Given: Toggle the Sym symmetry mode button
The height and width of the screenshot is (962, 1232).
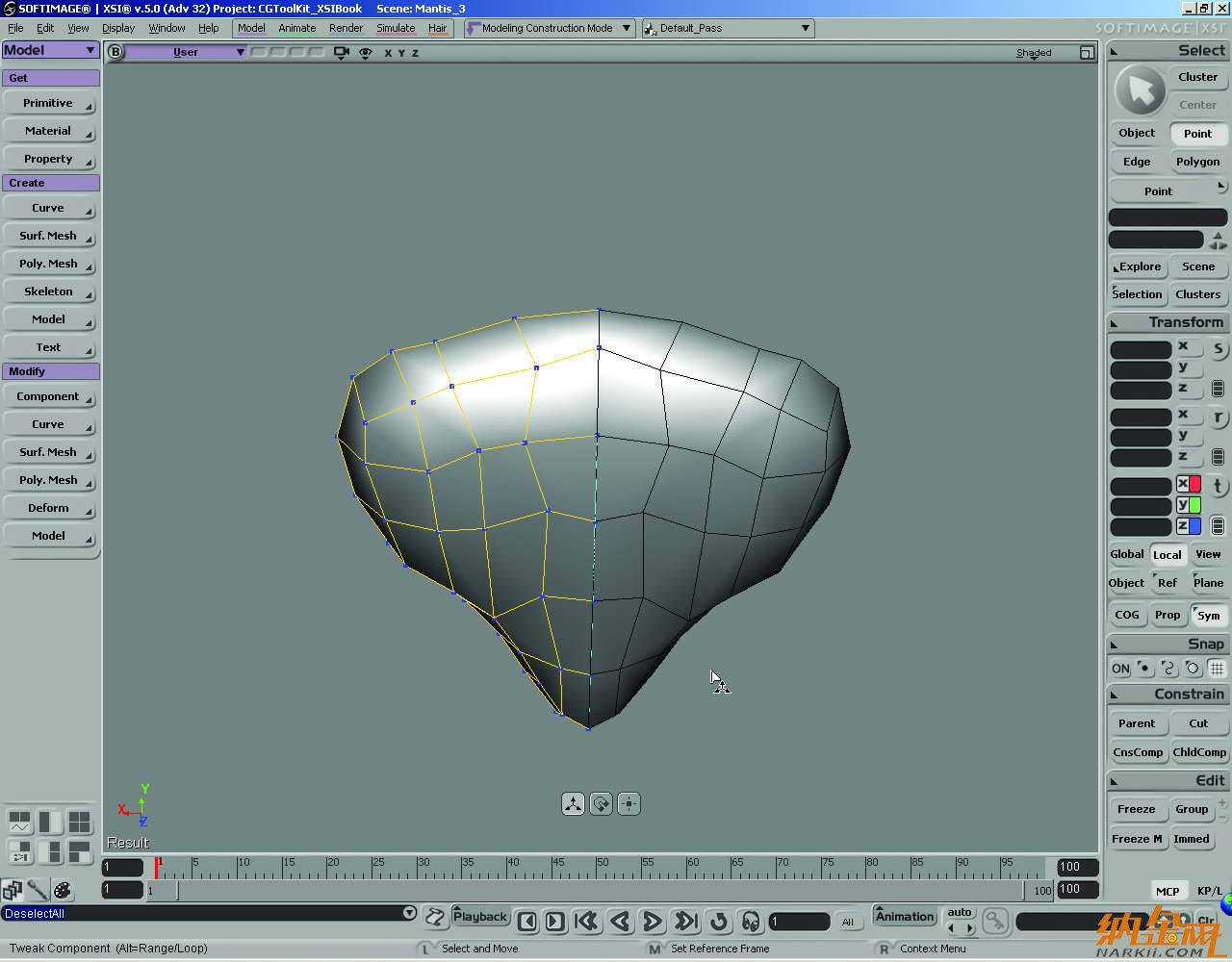Looking at the screenshot, I should (x=1208, y=616).
